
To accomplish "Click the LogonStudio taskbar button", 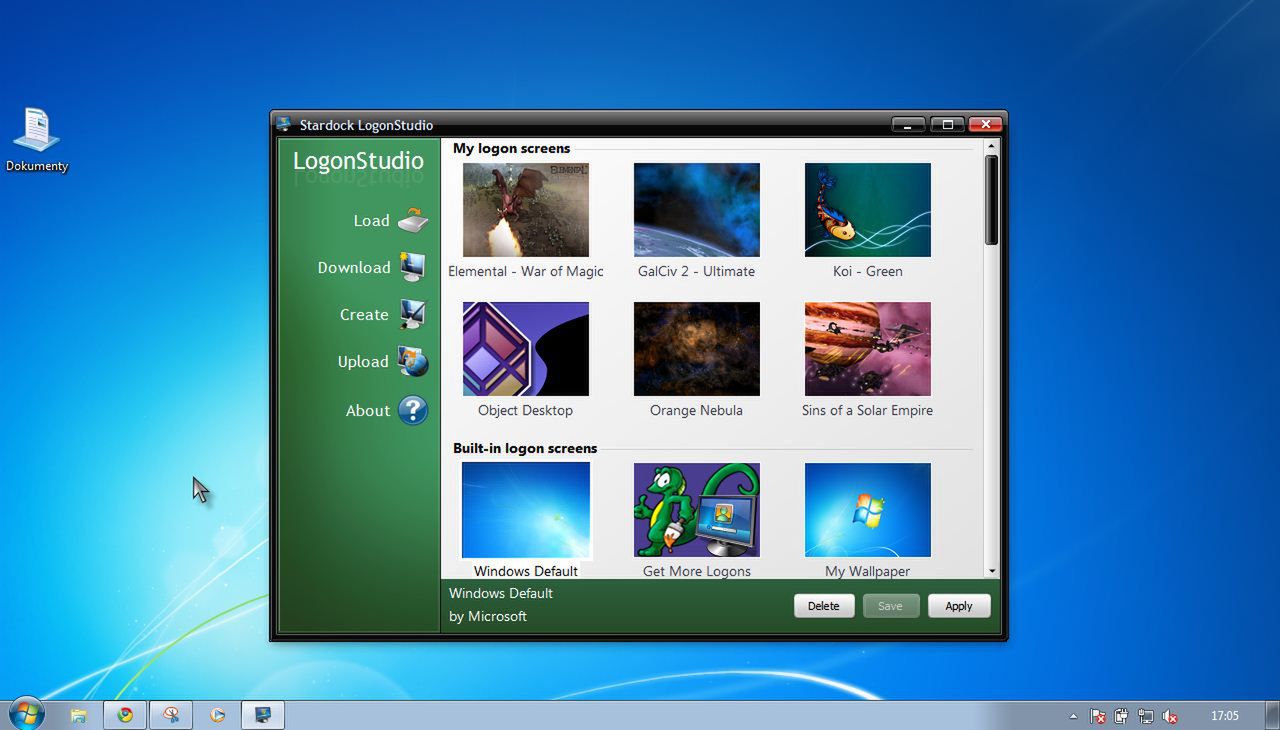I will (263, 715).
